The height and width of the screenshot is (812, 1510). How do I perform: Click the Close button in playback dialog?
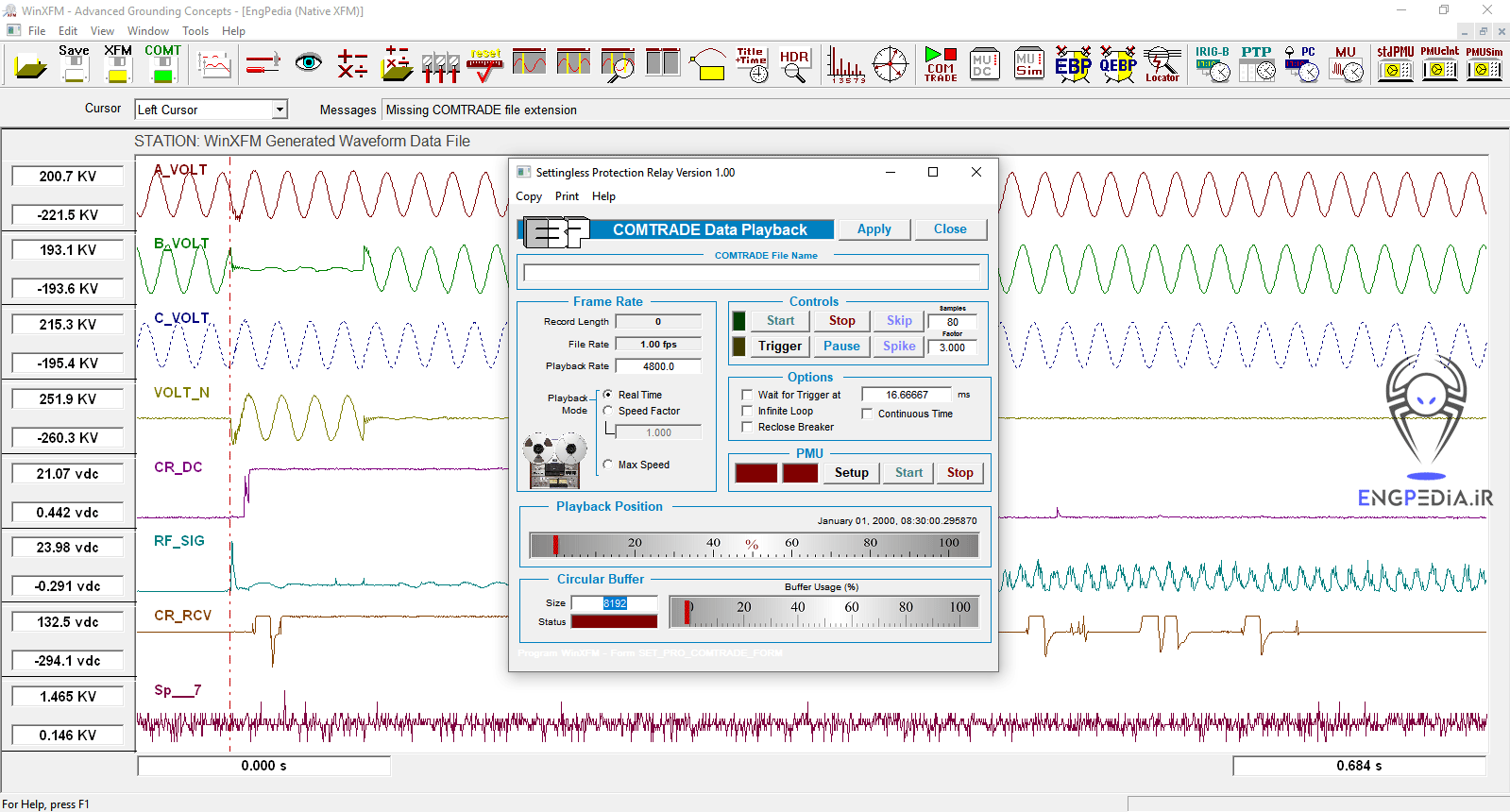pyautogui.click(x=950, y=229)
